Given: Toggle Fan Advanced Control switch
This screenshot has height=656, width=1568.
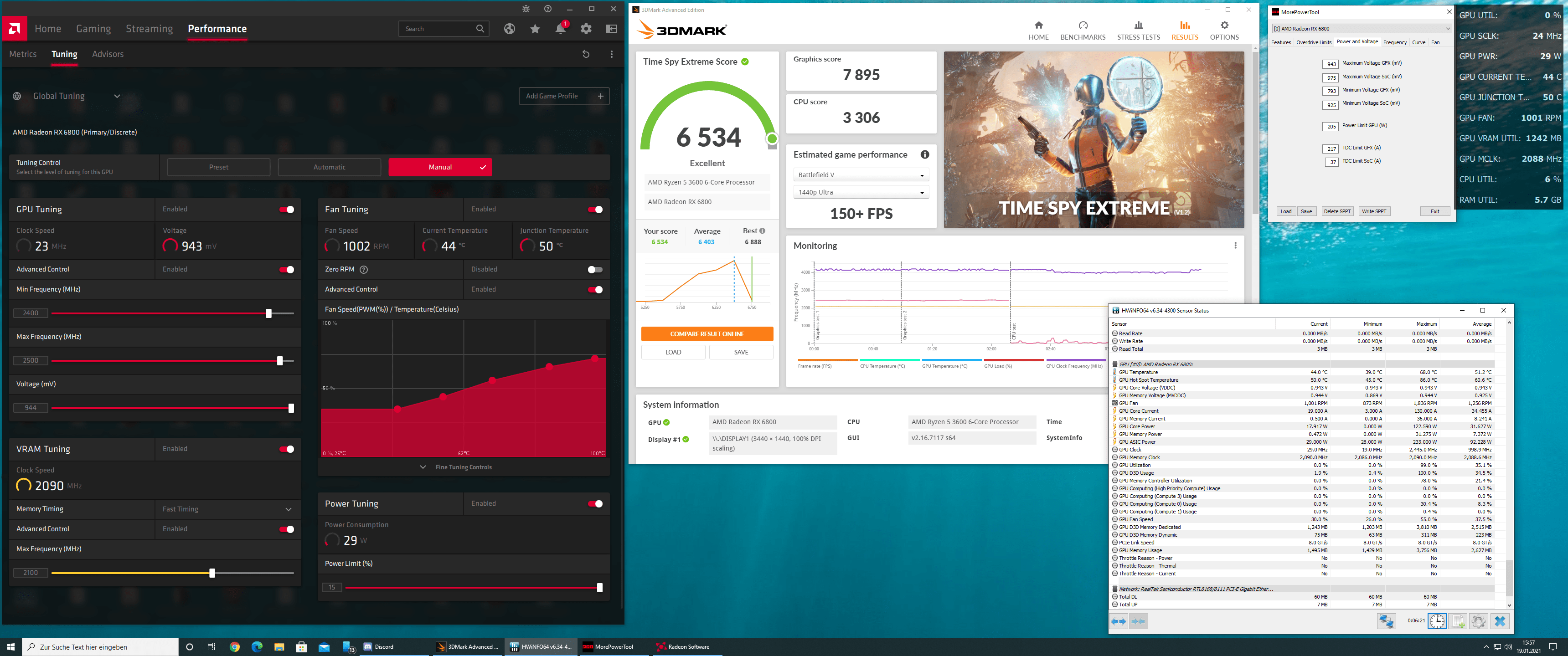Looking at the screenshot, I should pos(595,290).
